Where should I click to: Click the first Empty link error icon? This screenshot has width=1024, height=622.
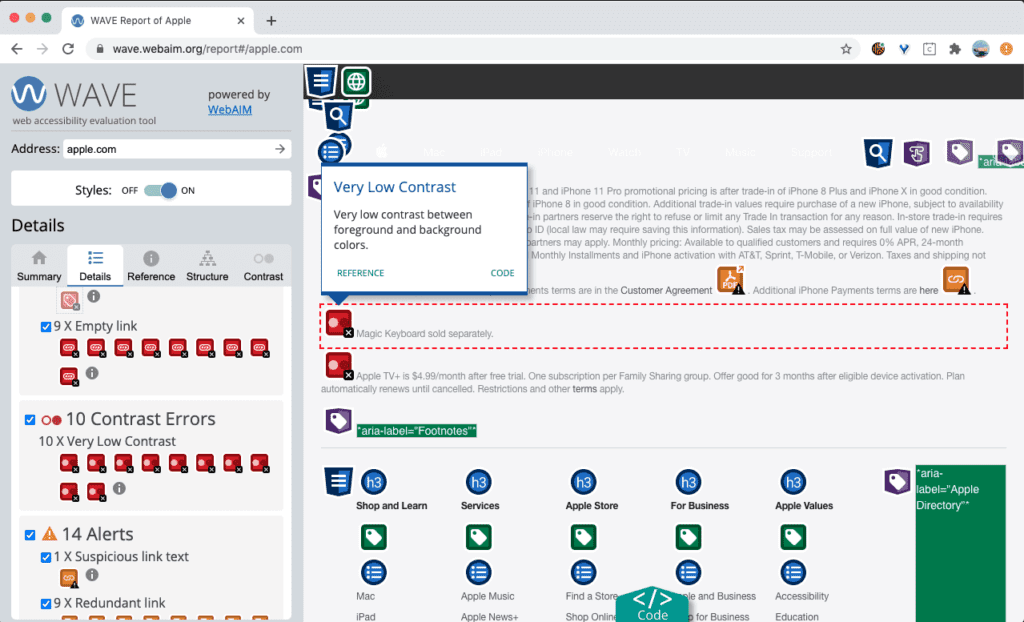click(x=69, y=348)
